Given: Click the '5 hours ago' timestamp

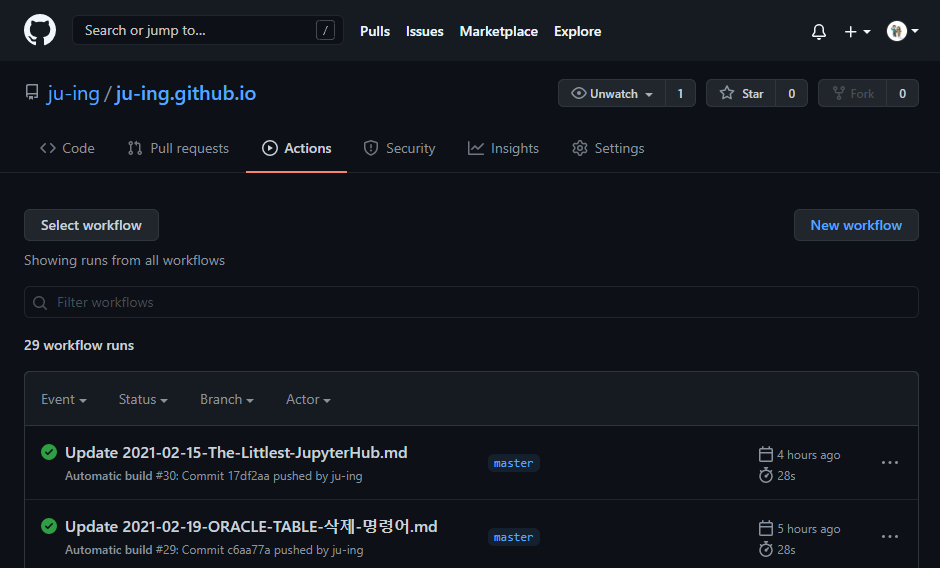Looking at the screenshot, I should point(809,528).
